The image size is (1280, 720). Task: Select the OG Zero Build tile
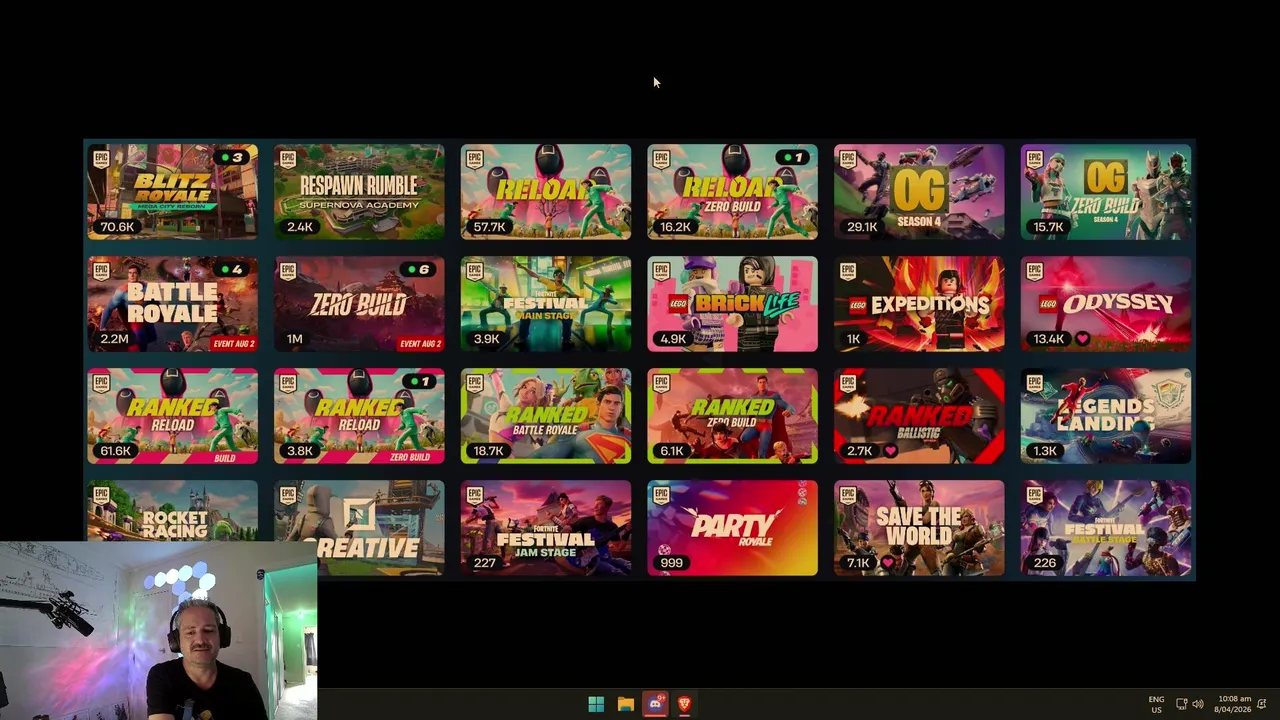click(x=1106, y=192)
